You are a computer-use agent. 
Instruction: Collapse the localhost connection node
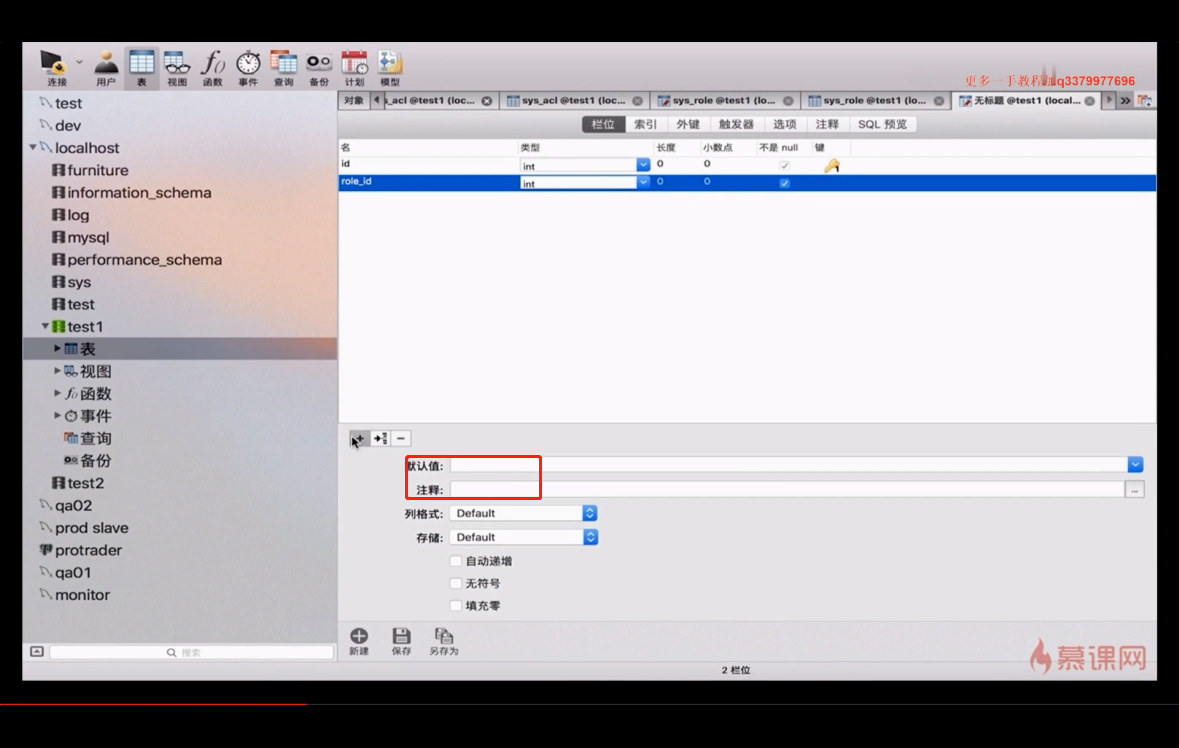point(32,147)
